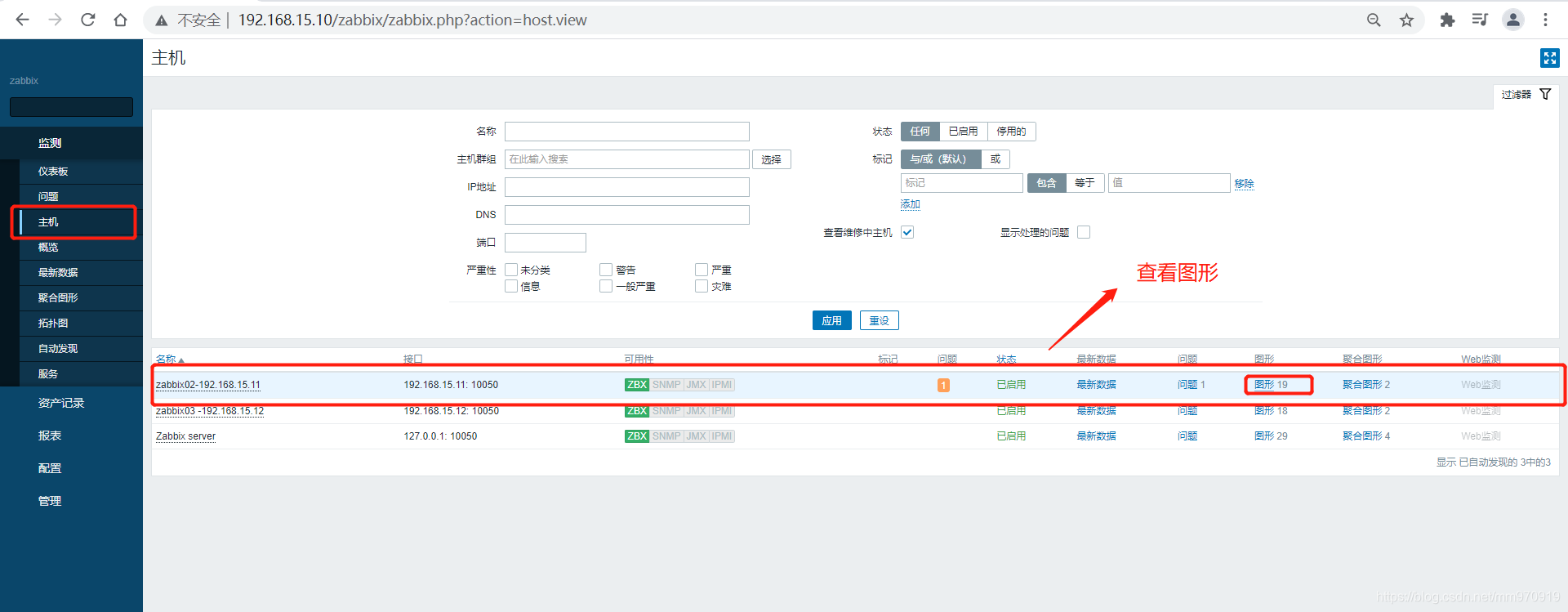The image size is (1568, 612).
Task: Open the zoom magnifier in address bar
Action: tap(1374, 20)
